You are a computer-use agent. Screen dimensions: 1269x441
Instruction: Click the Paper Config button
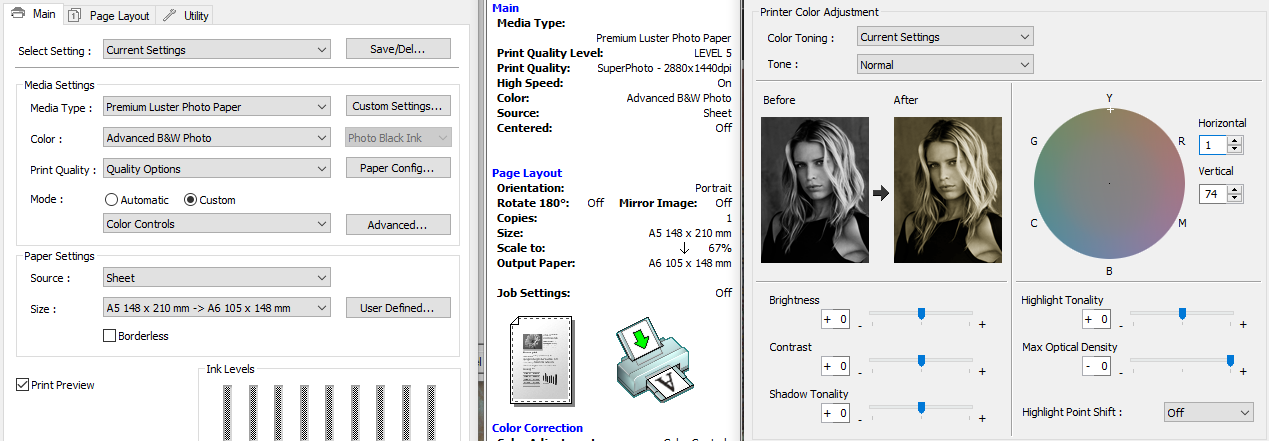pyautogui.click(x=398, y=168)
